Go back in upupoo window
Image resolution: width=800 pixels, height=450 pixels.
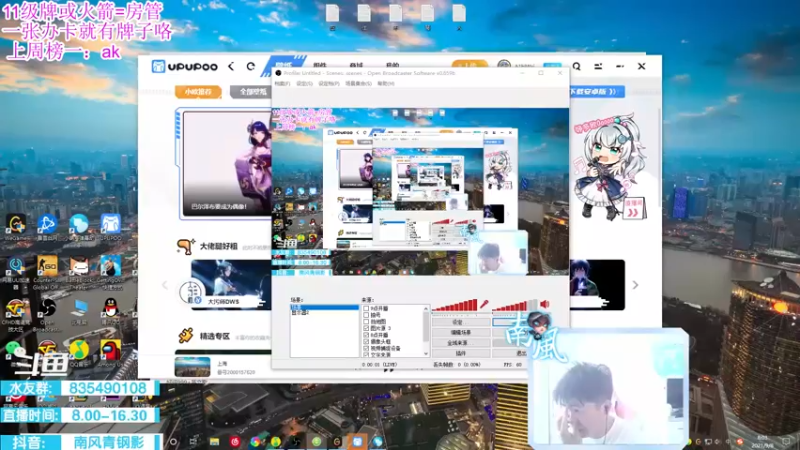[231, 66]
